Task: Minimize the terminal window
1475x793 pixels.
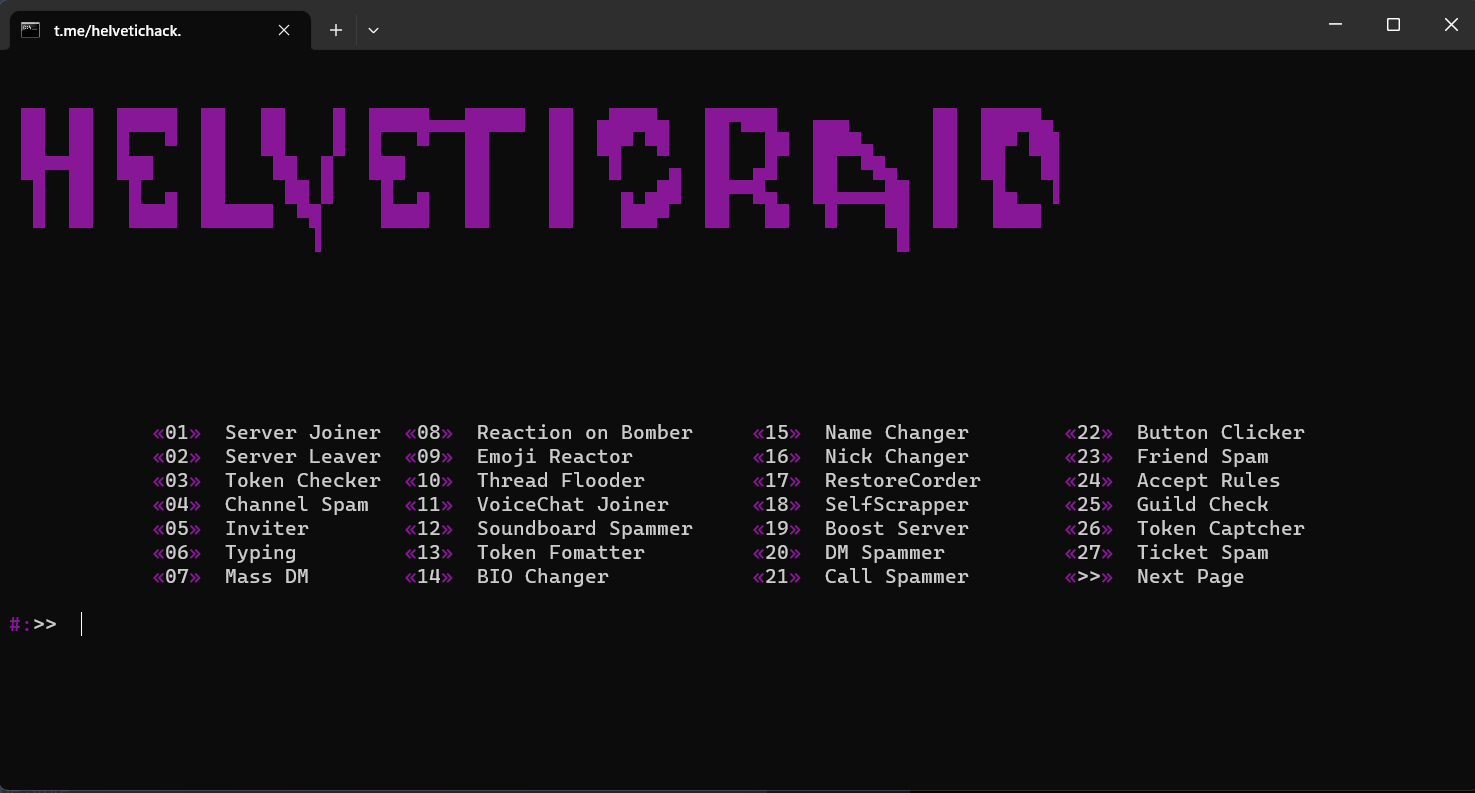Action: pos(1335,25)
